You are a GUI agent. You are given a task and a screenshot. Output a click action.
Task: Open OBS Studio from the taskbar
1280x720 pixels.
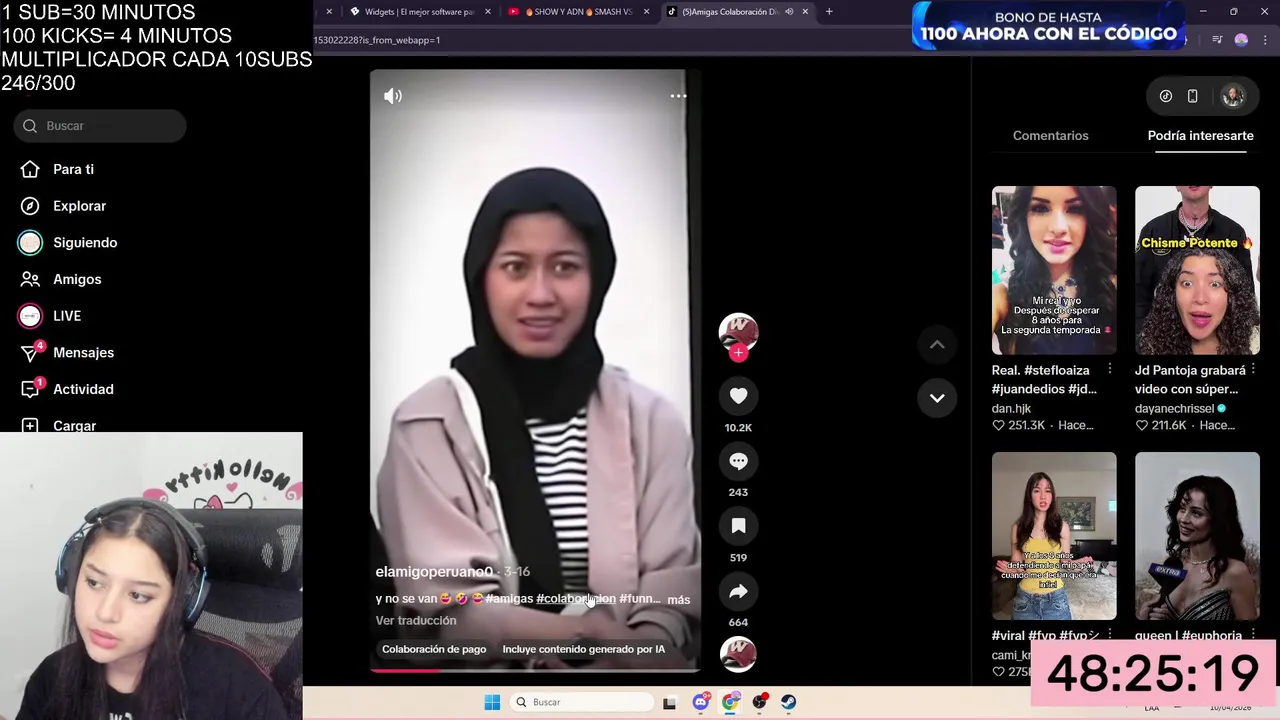point(760,702)
